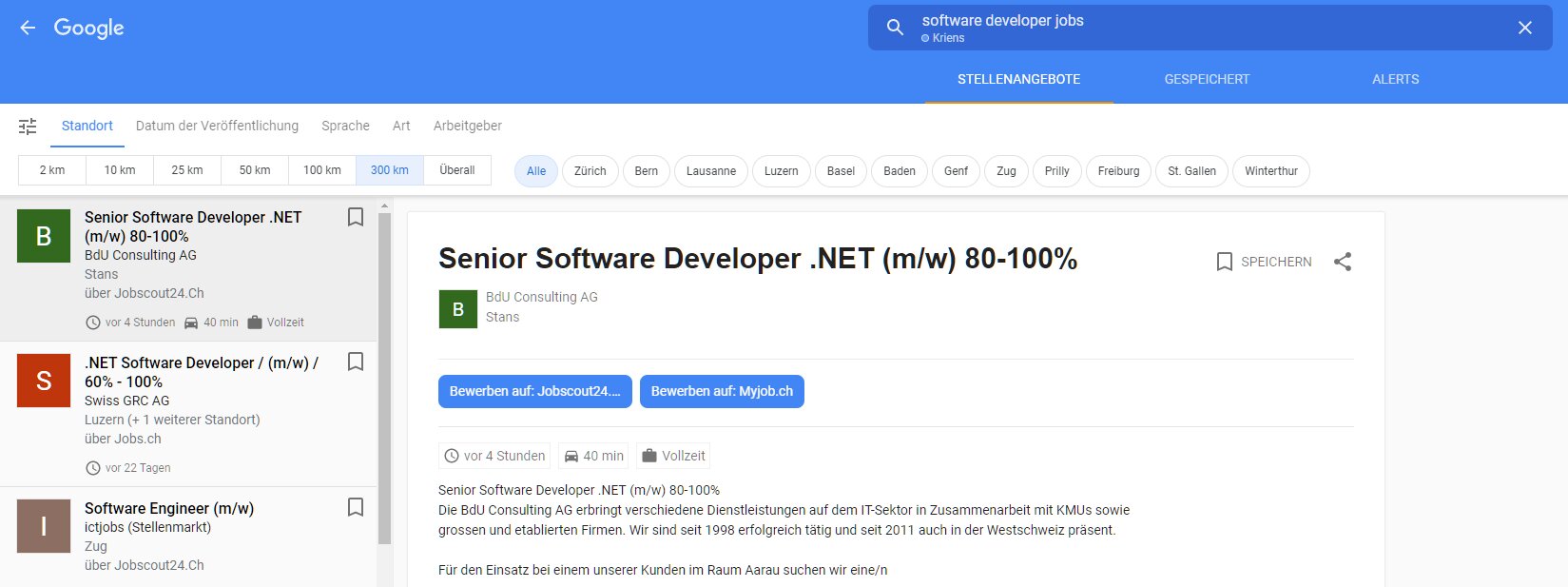
Task: Open the Art filter
Action: click(x=401, y=126)
